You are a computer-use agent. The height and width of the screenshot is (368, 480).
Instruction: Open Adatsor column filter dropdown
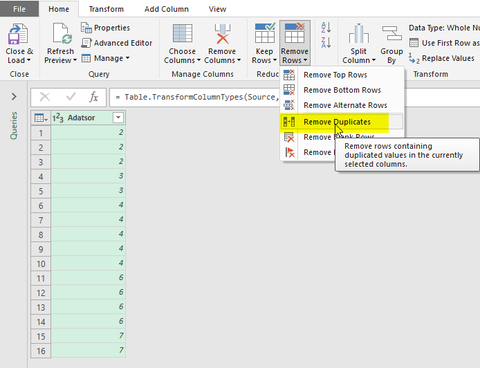tap(118, 118)
